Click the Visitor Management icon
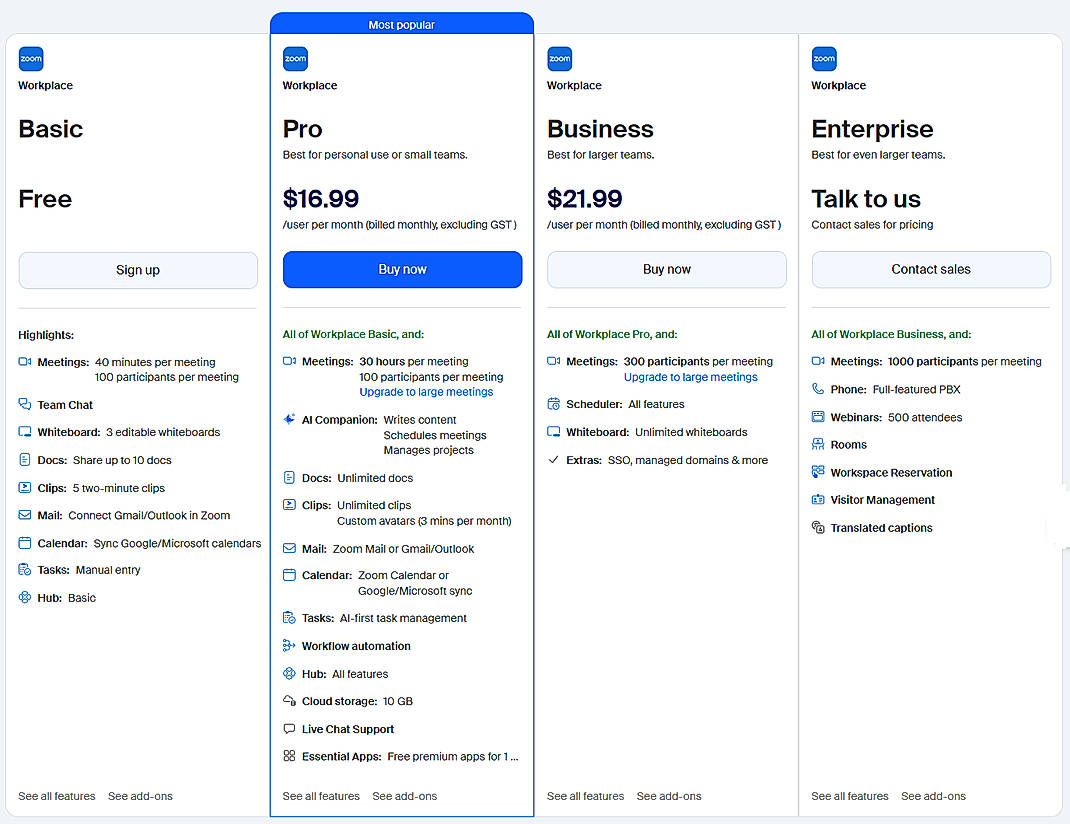Viewport: 1070px width, 824px height. click(818, 499)
